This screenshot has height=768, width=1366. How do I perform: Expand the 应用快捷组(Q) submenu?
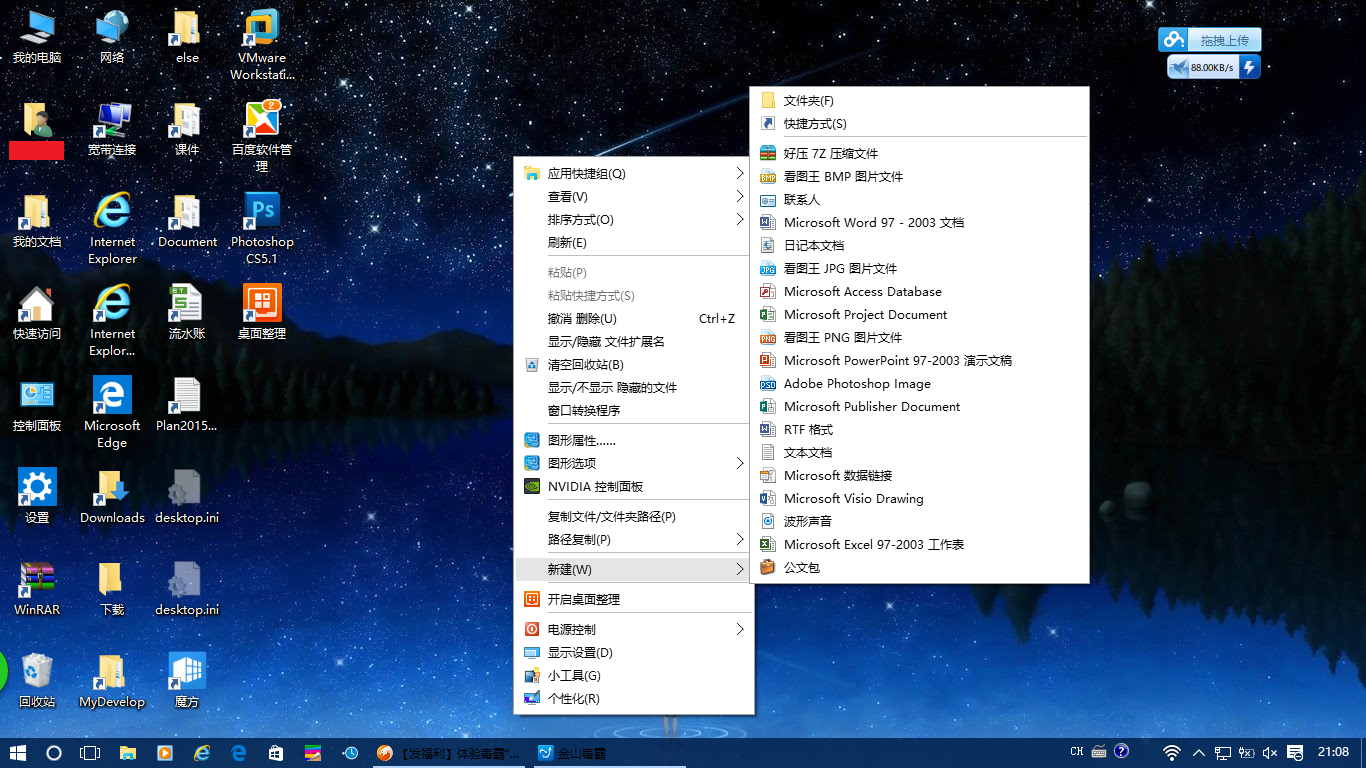(x=634, y=173)
